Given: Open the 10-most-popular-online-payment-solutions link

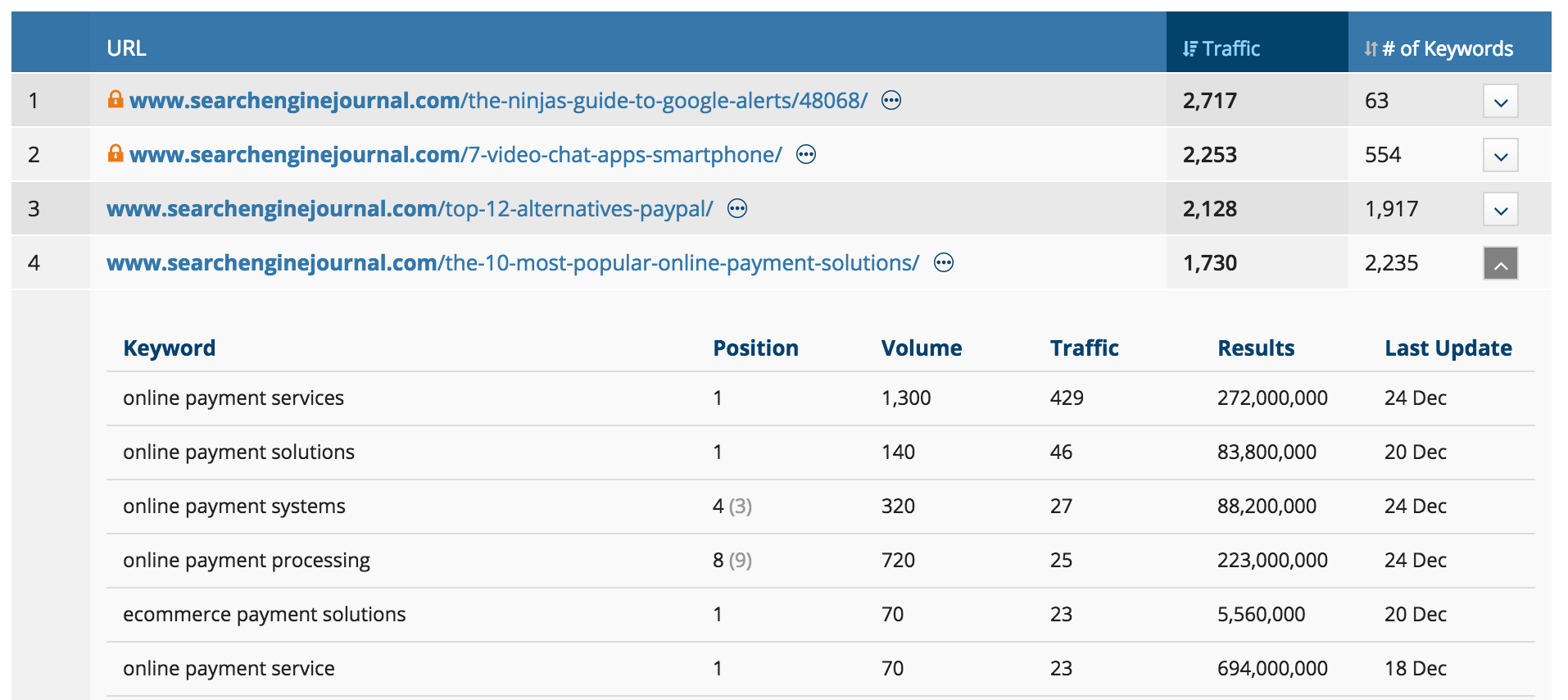Looking at the screenshot, I should (x=513, y=263).
